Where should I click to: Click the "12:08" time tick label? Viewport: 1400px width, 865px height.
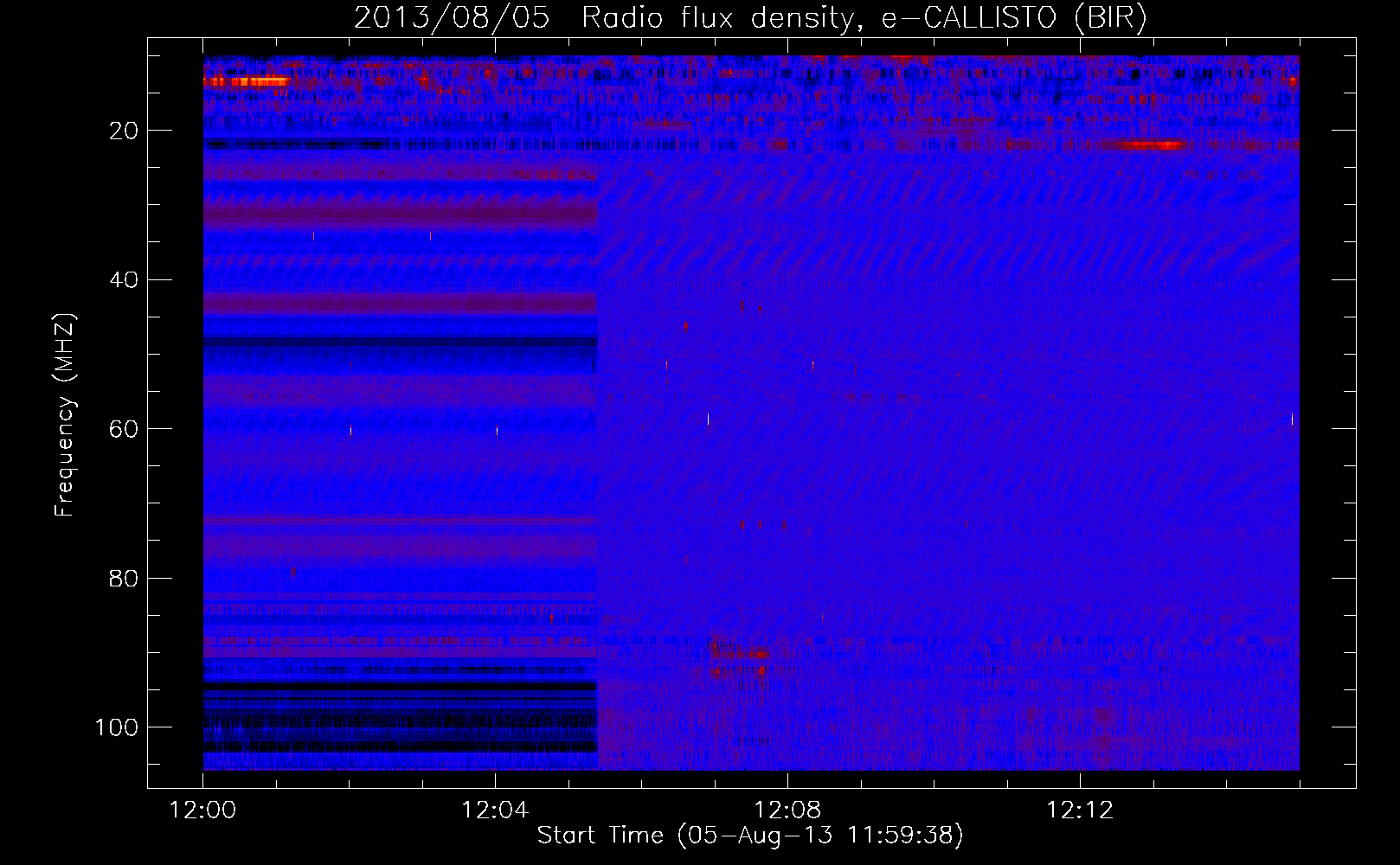coord(787,811)
